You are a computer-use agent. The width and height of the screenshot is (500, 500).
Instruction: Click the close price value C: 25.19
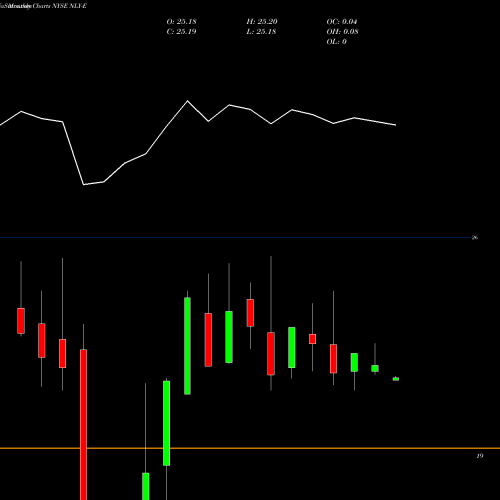coord(181,32)
